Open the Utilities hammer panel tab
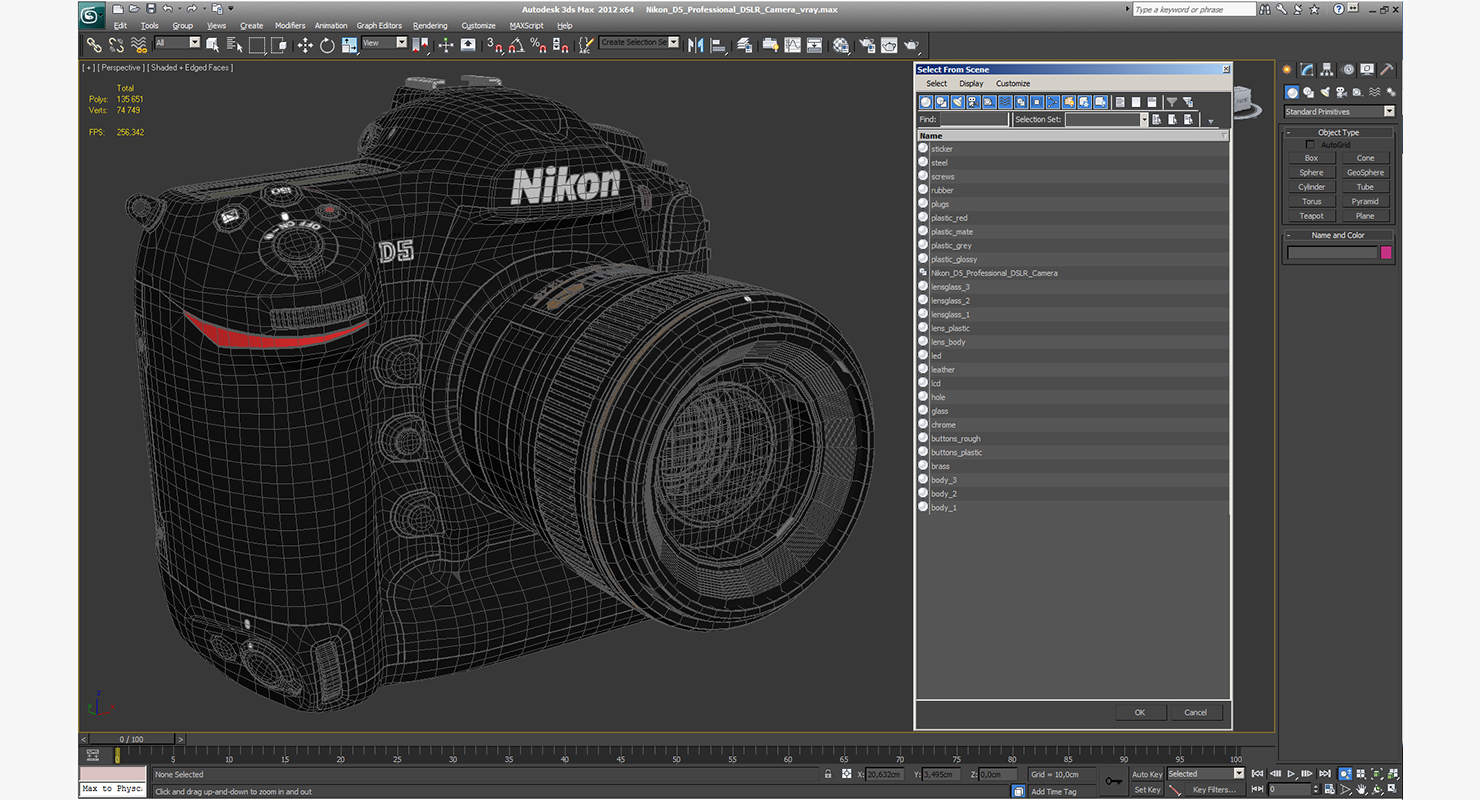Viewport: 1480px width, 800px height. tap(1388, 69)
